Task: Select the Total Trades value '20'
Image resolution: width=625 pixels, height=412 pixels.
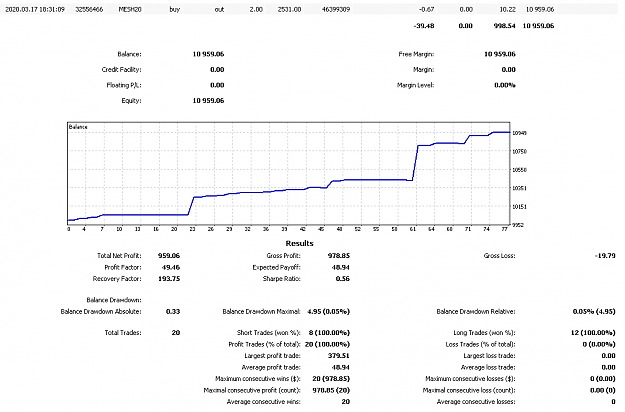Action: 176,333
